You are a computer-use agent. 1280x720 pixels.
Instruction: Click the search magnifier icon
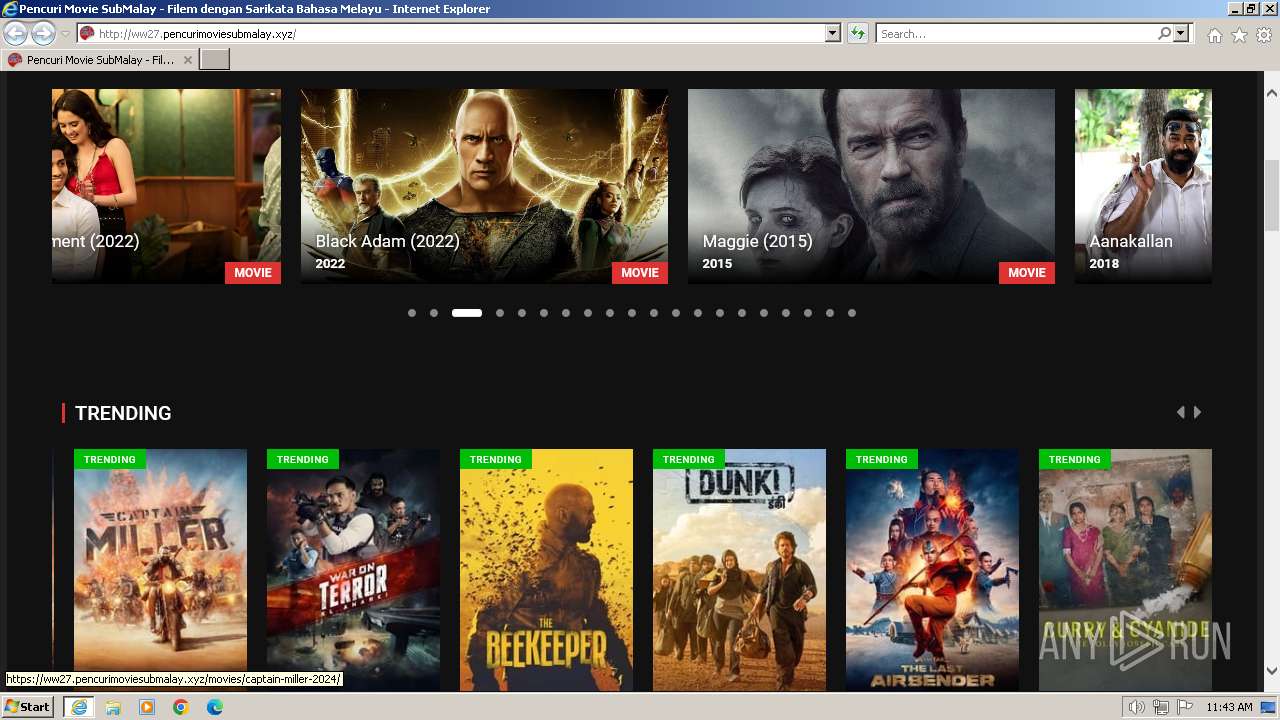[1164, 33]
